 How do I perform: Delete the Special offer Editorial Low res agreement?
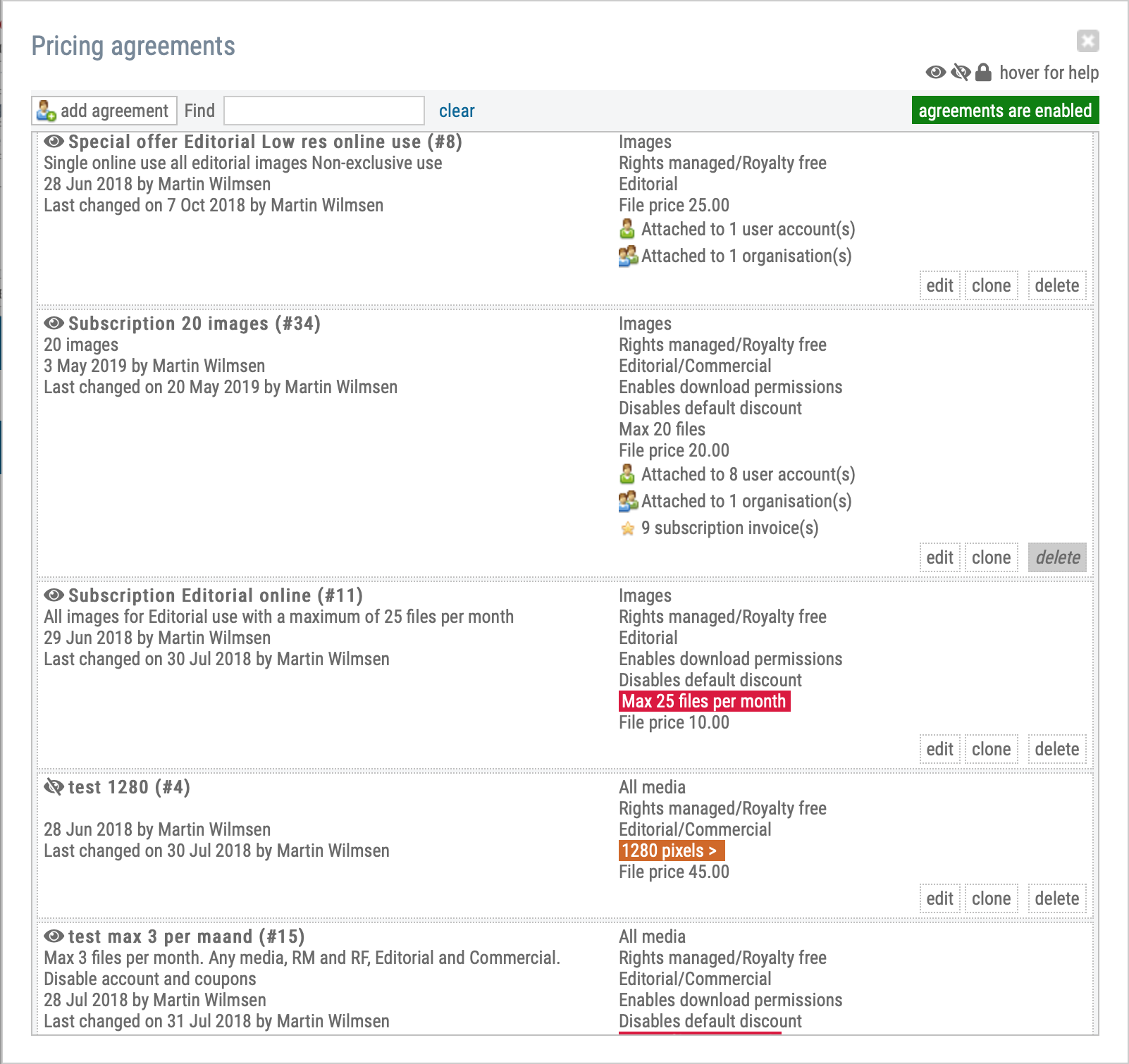tap(1056, 285)
